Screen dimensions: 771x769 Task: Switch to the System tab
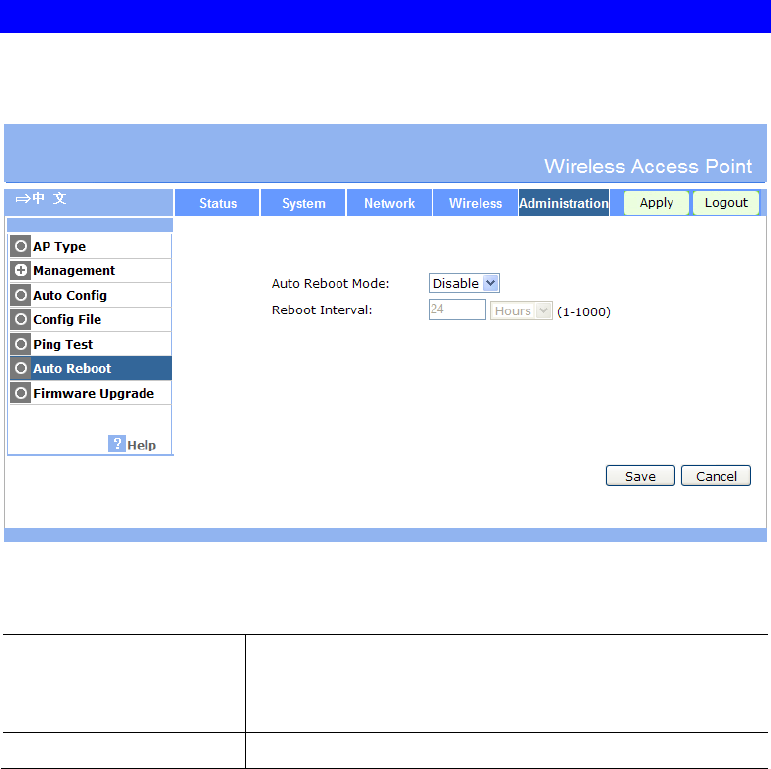click(303, 203)
